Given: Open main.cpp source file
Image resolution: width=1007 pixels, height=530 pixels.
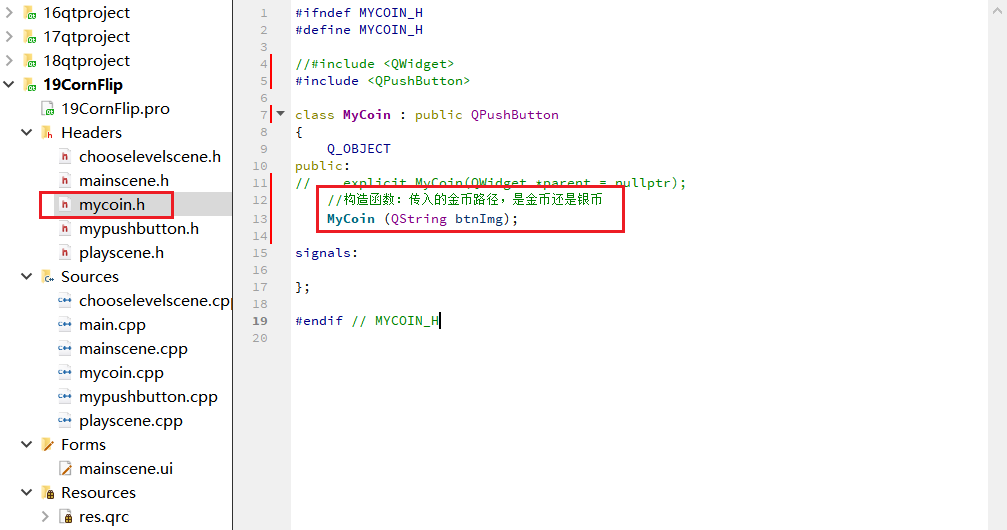Looking at the screenshot, I should coord(112,324).
